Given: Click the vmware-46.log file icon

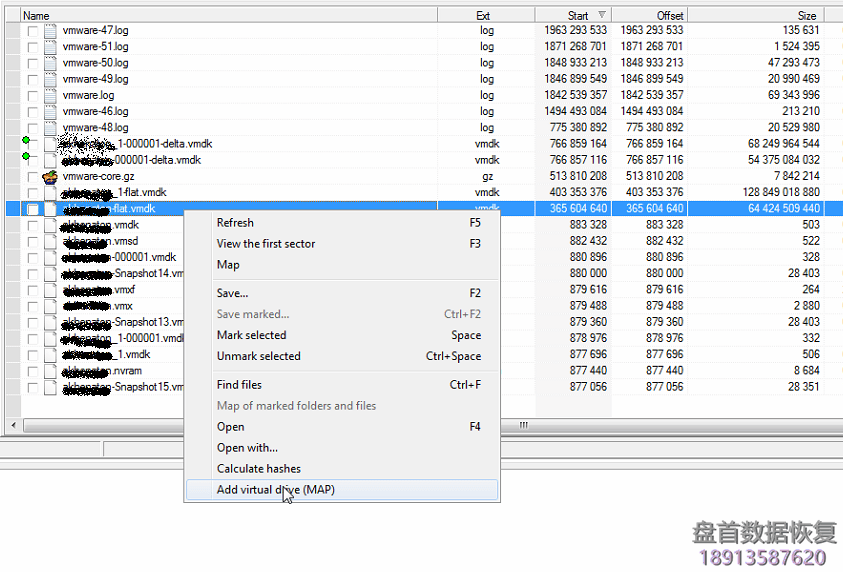Looking at the screenshot, I should pyautogui.click(x=50, y=111).
